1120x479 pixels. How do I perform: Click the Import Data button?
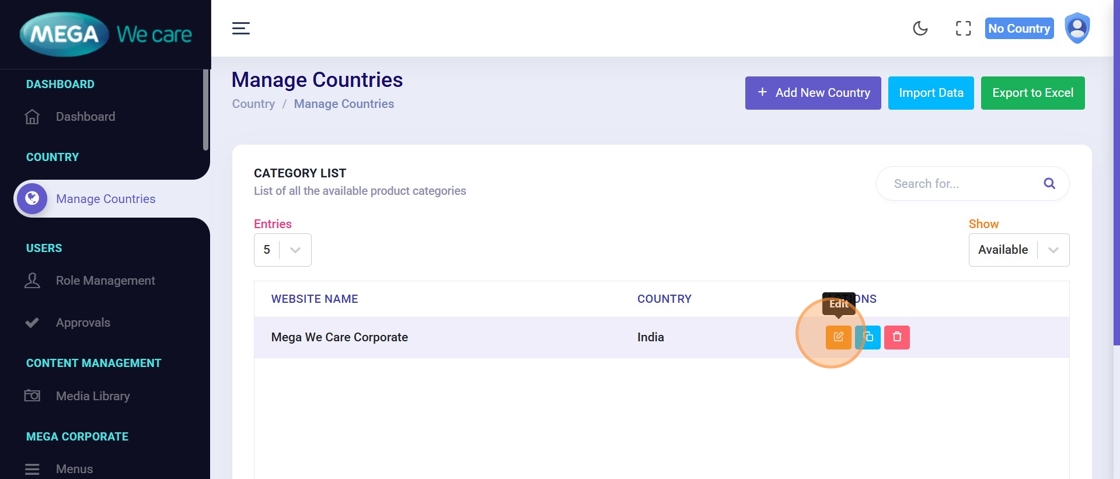click(930, 93)
